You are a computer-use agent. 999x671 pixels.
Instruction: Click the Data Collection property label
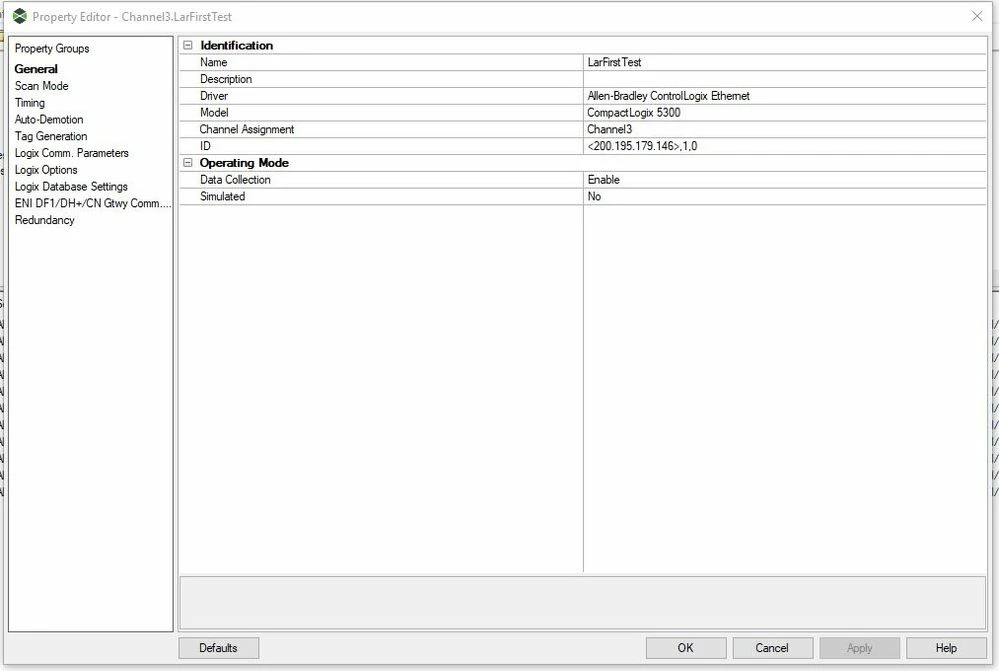tap(235, 180)
